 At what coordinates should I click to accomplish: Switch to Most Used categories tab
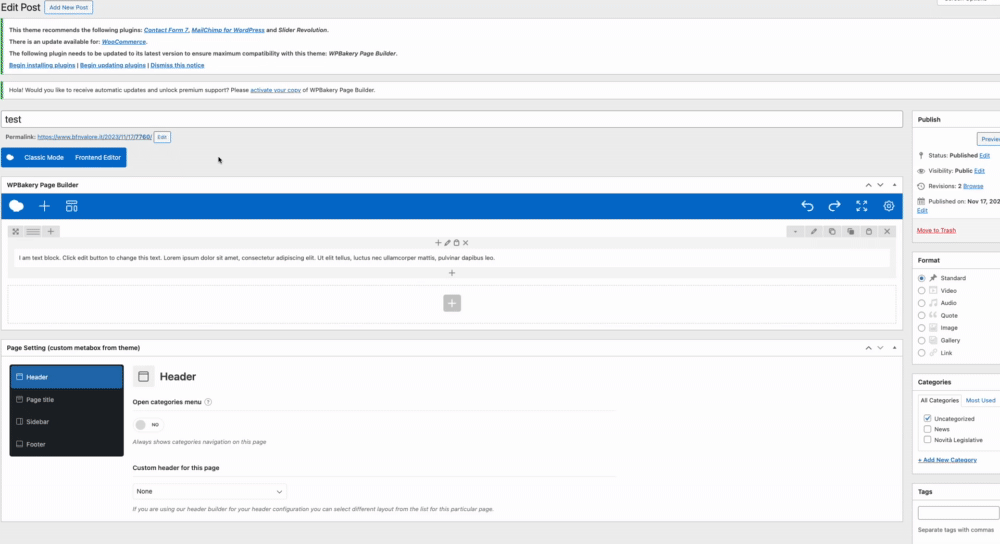click(x=980, y=401)
